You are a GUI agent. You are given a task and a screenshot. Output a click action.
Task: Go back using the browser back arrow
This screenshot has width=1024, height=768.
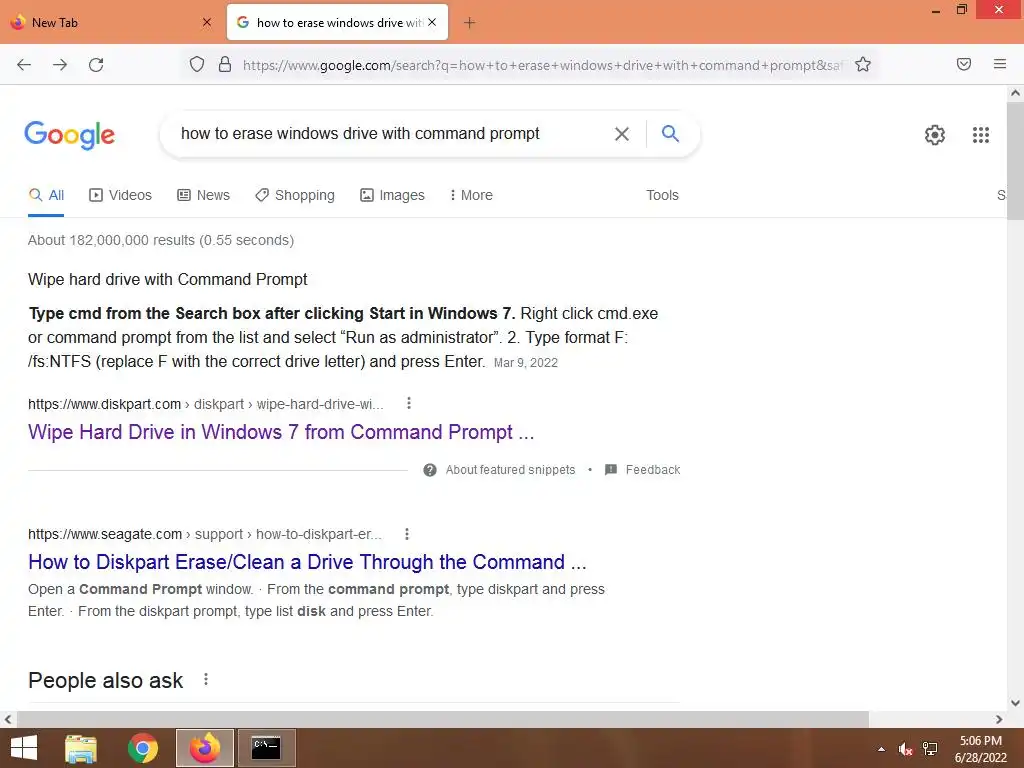(24, 65)
